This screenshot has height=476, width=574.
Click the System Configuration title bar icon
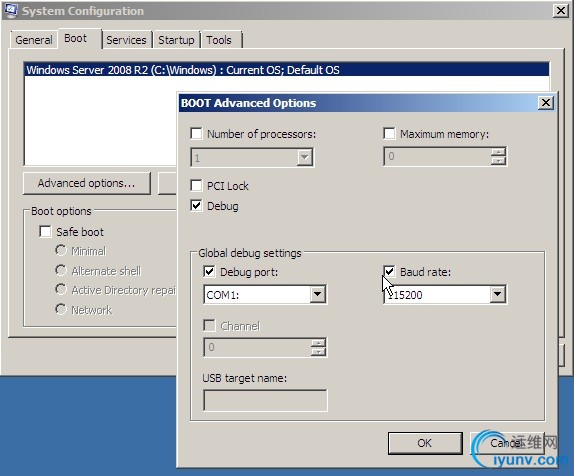pos(11,10)
